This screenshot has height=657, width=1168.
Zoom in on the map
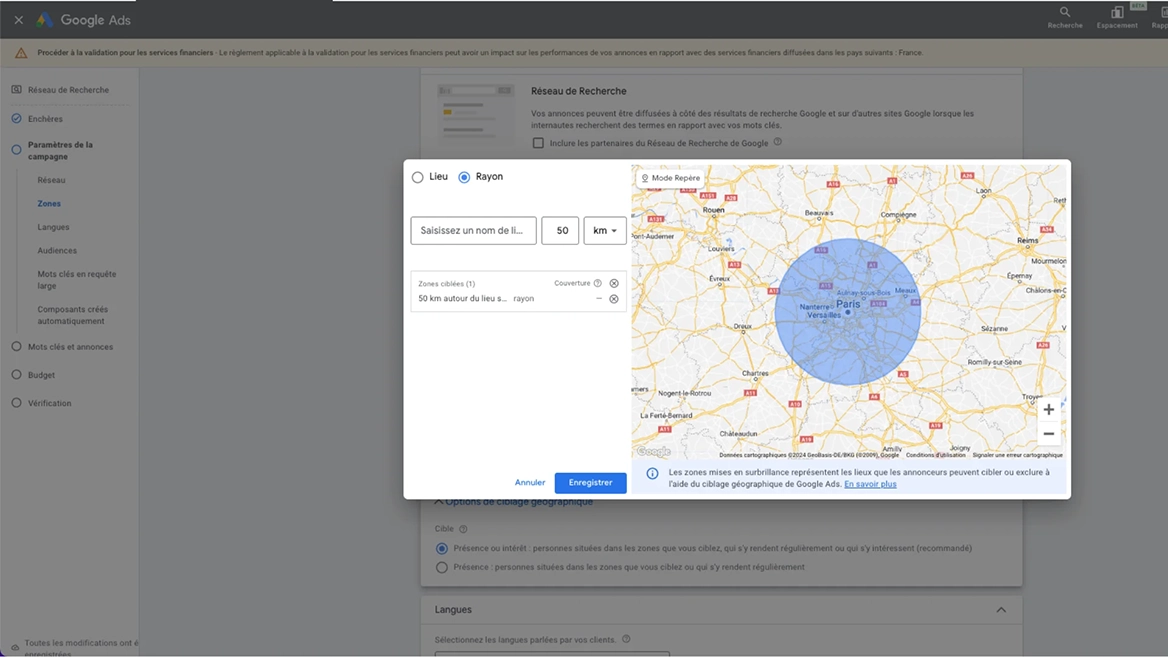(x=1048, y=409)
